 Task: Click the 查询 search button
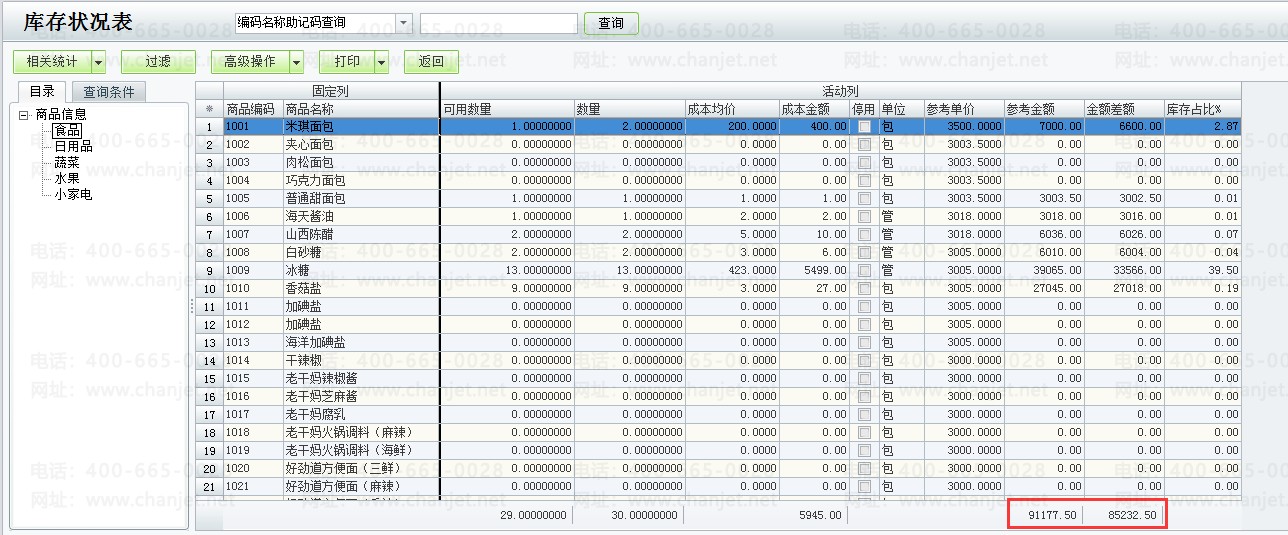610,23
